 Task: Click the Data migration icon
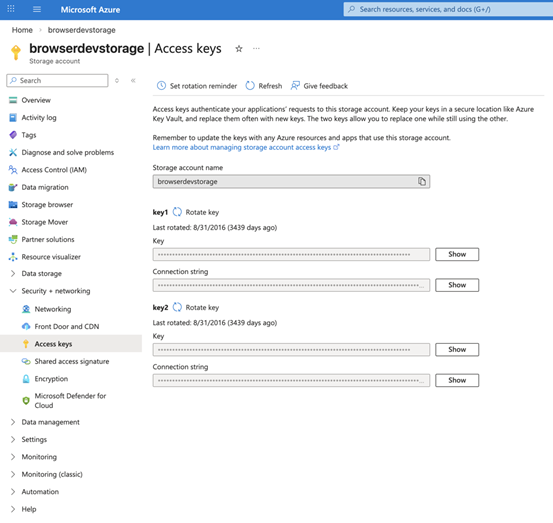click(x=13, y=187)
